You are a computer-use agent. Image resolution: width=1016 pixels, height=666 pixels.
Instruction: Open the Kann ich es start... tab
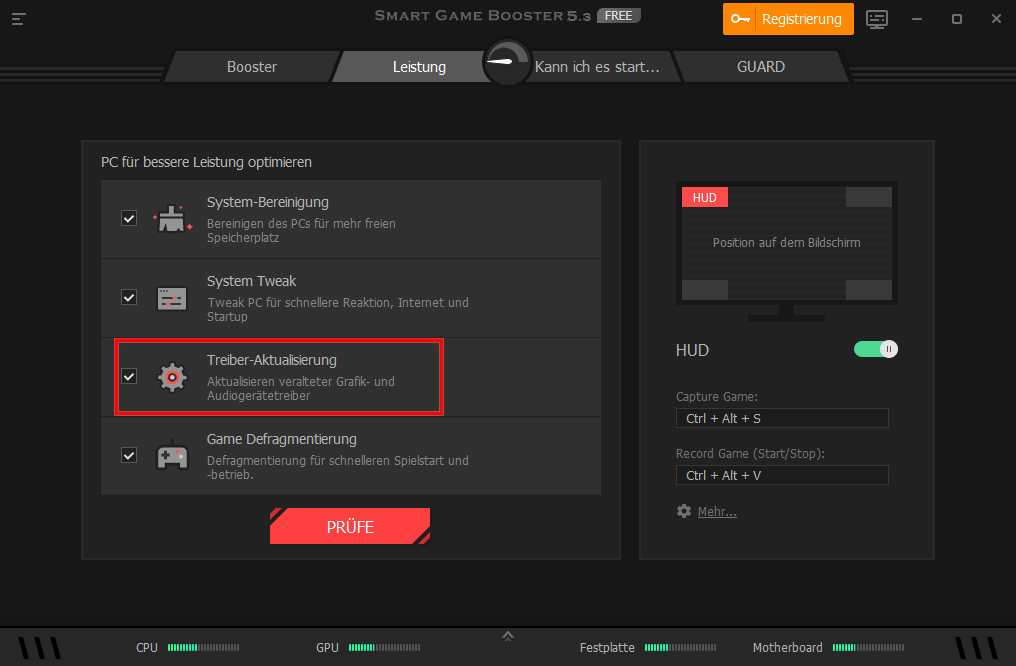point(597,67)
